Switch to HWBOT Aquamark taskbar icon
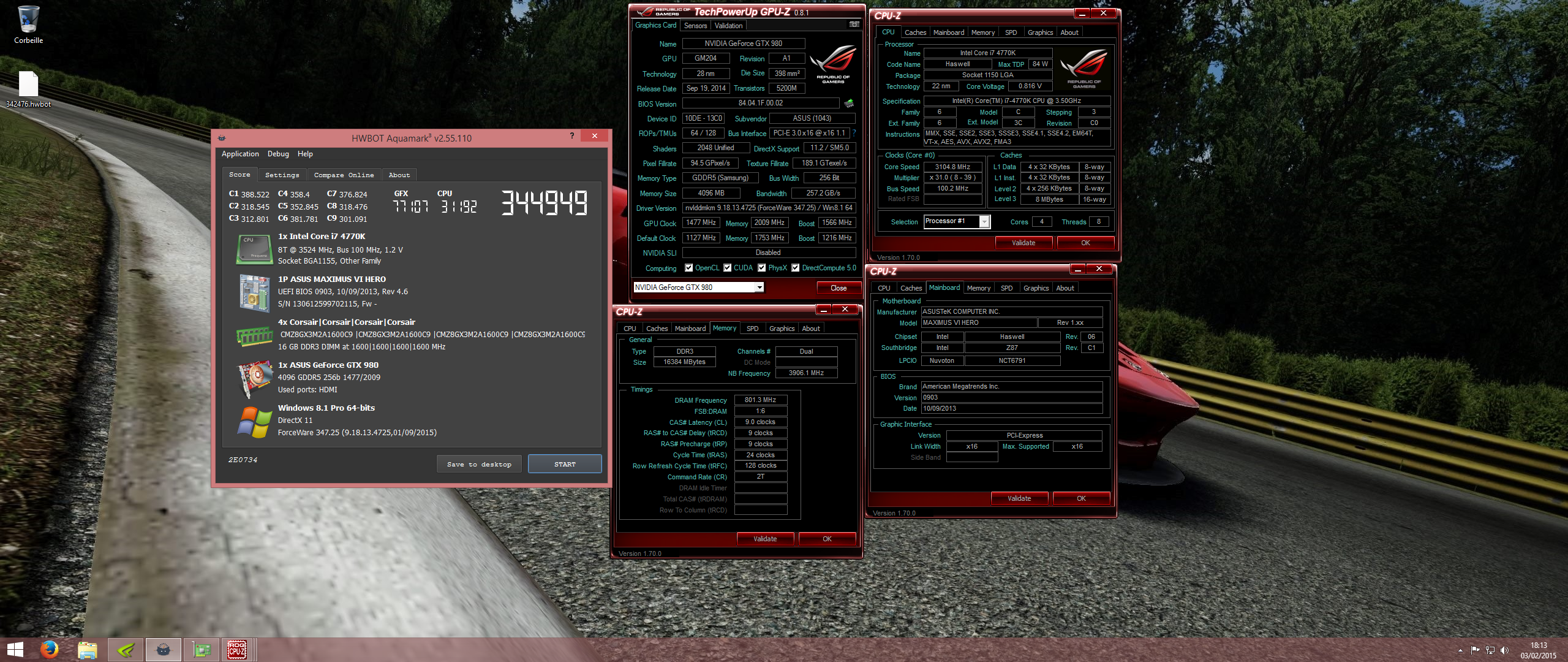1568x662 pixels. coord(164,649)
